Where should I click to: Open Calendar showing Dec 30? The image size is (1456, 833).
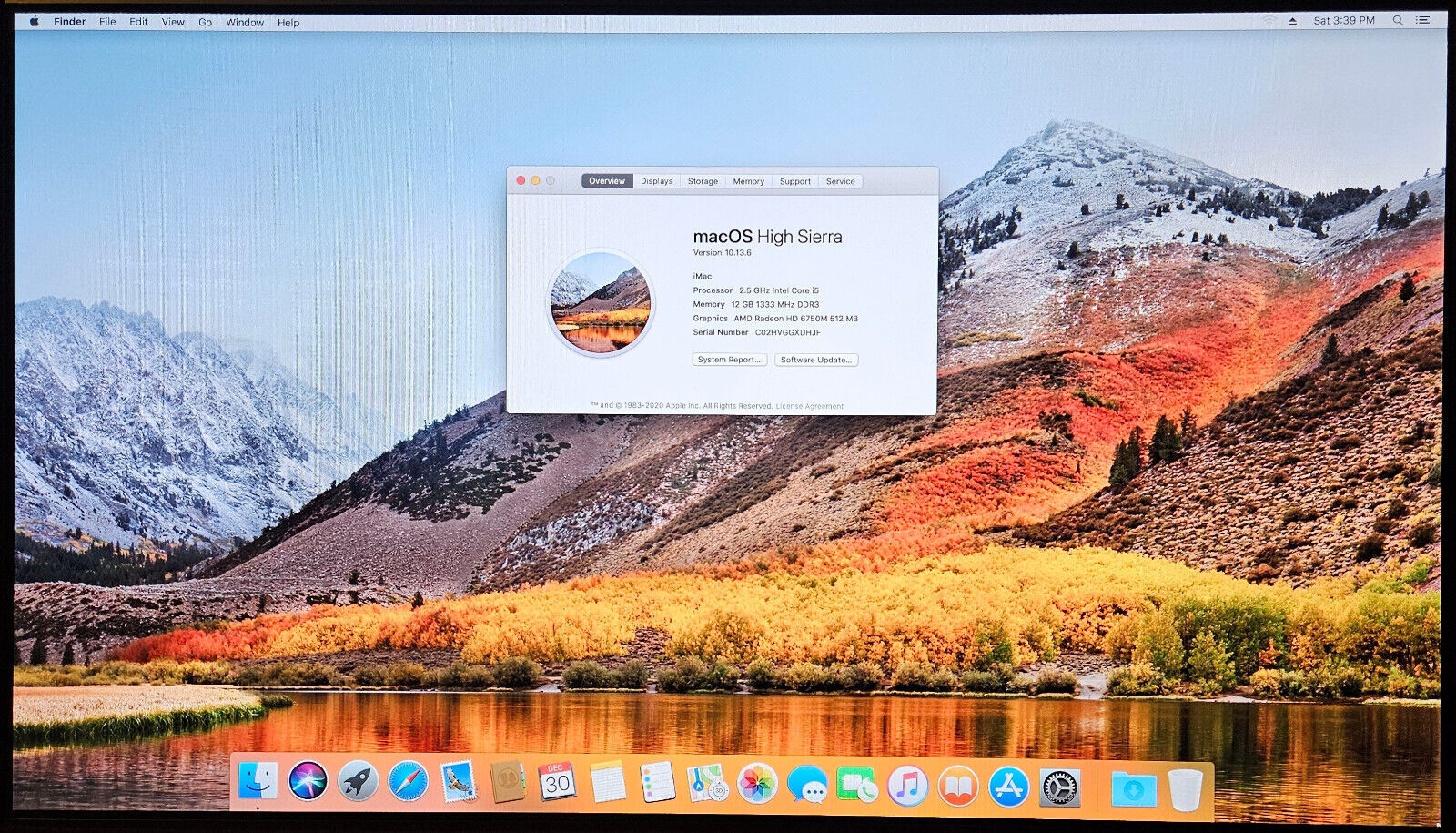click(x=557, y=781)
